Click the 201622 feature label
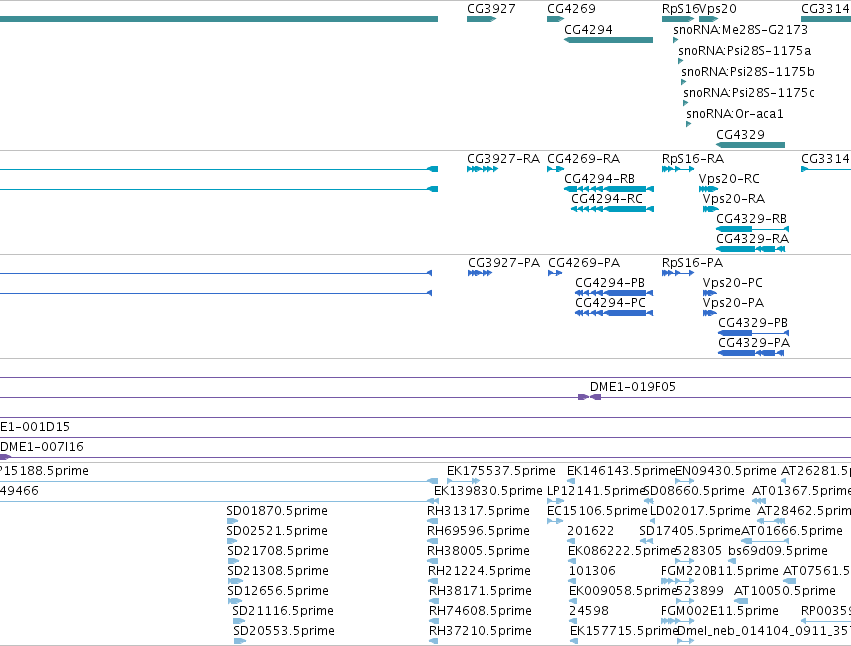Image resolution: width=851 pixels, height=646 pixels. click(590, 531)
